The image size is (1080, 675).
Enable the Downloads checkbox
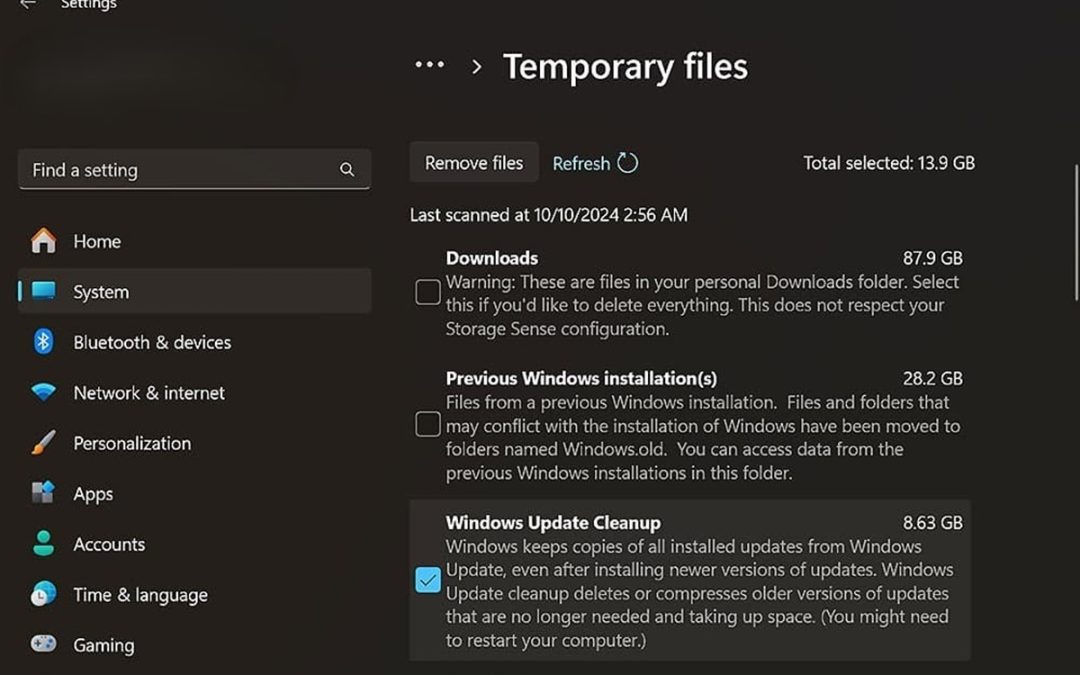point(428,292)
